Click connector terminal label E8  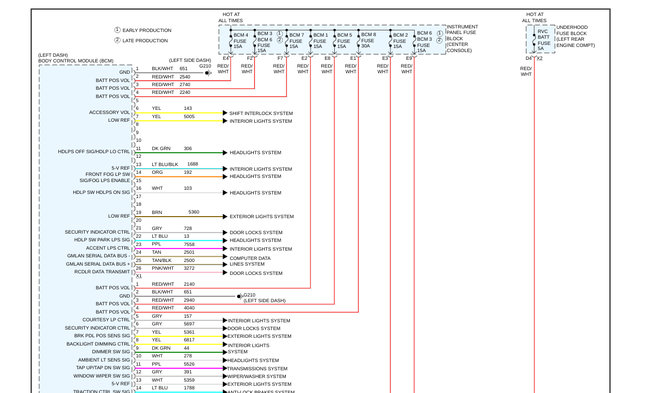coord(328,58)
